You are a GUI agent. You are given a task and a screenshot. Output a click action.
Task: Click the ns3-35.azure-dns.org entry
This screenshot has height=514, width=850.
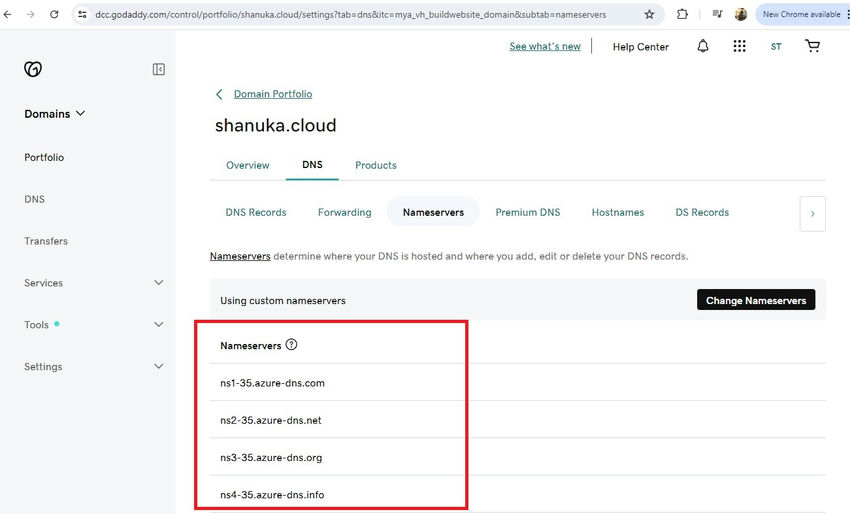click(271, 458)
